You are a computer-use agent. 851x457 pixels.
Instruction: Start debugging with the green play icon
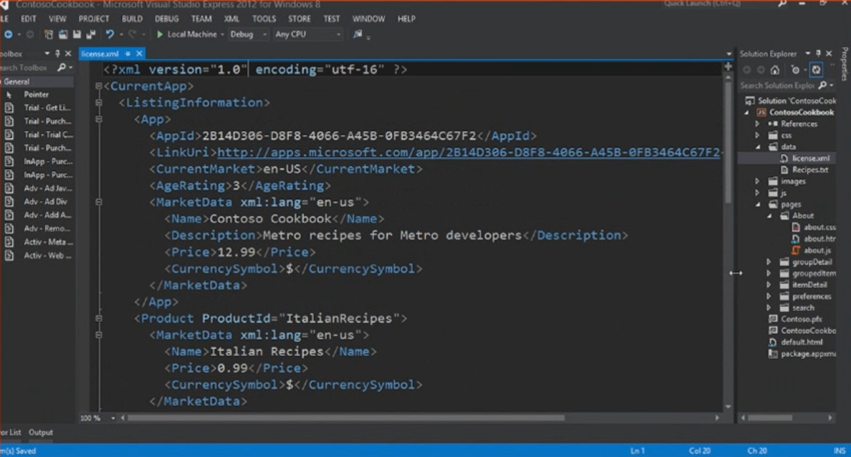(160, 34)
